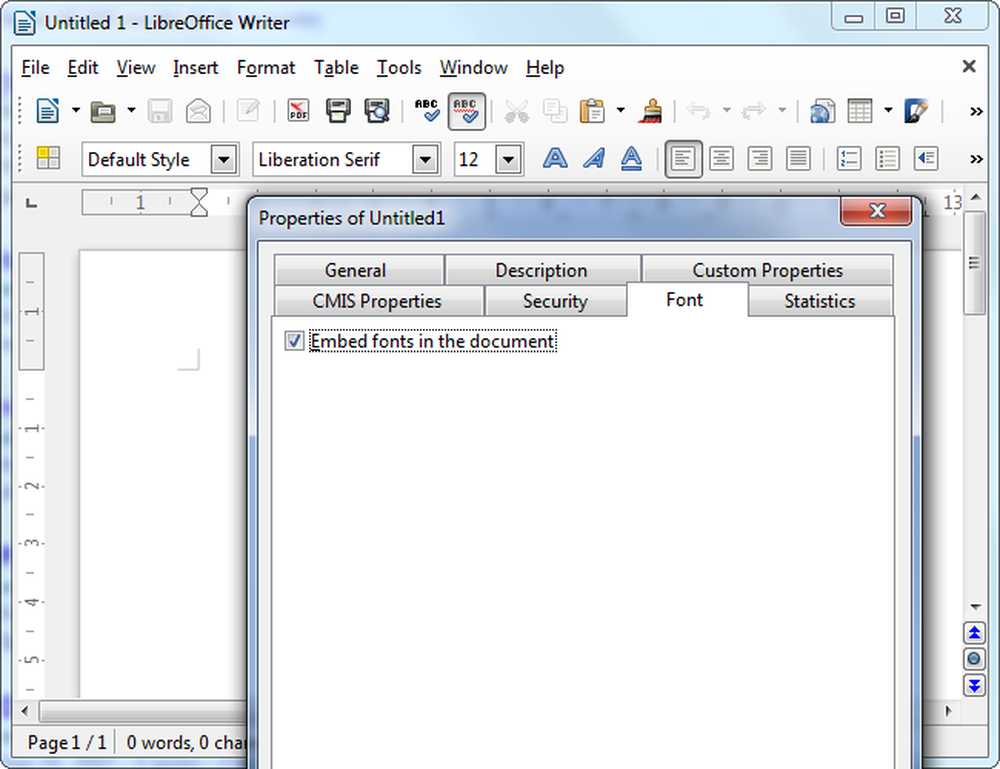Click the Clone Formatting paintbrush icon
Viewport: 1000px width, 769px height.
tap(651, 111)
